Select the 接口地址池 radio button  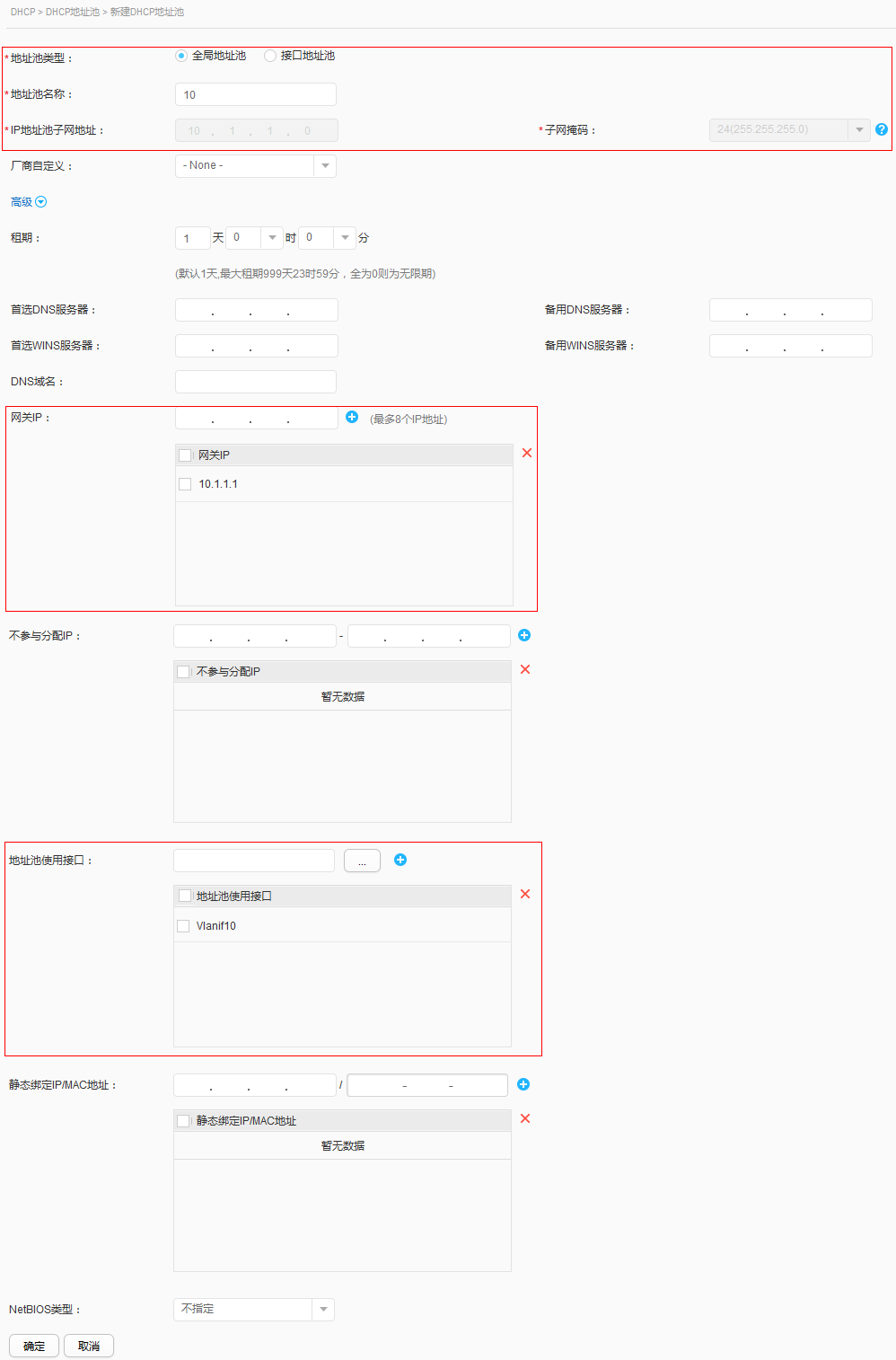click(270, 55)
